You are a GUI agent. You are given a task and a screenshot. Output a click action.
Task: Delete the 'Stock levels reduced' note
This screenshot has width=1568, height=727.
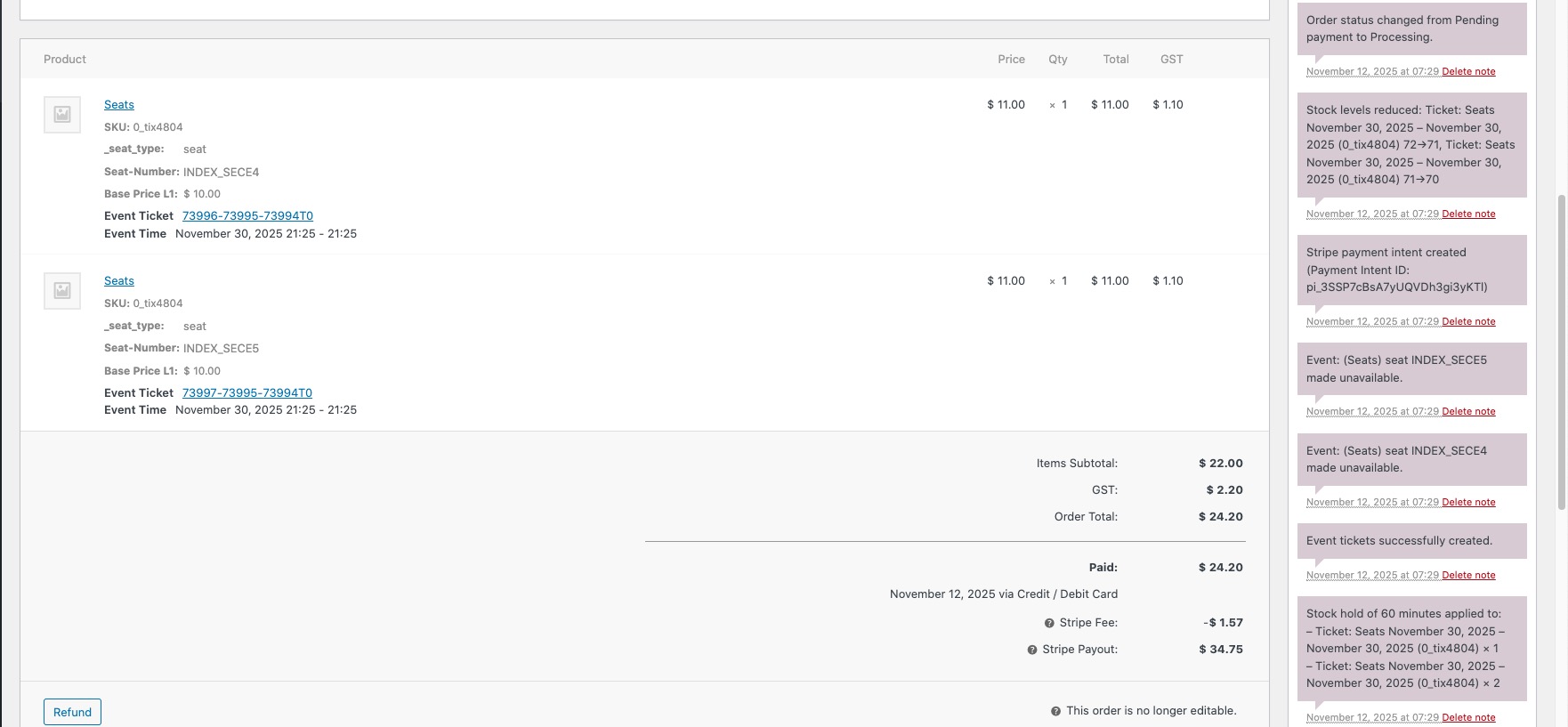pos(1468,214)
